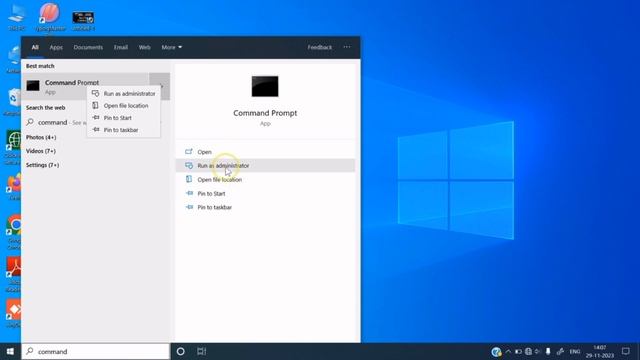This screenshot has width=640, height=360.
Task: Open Task View from the taskbar
Action: point(202,351)
